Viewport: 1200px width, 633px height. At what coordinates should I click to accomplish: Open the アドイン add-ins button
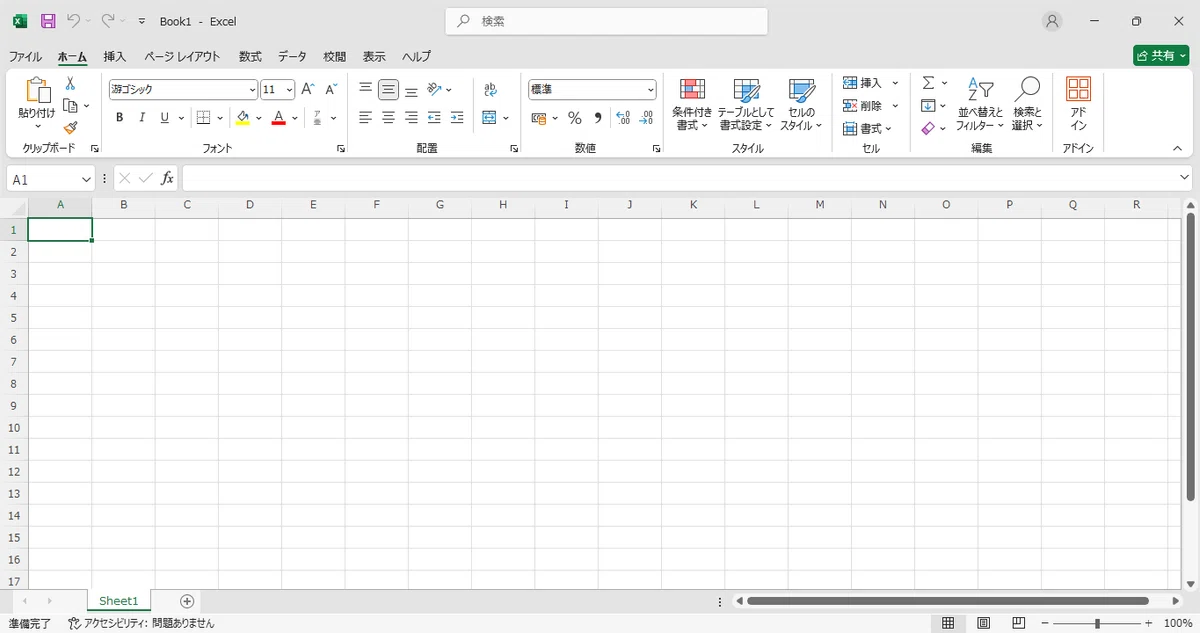(1078, 105)
